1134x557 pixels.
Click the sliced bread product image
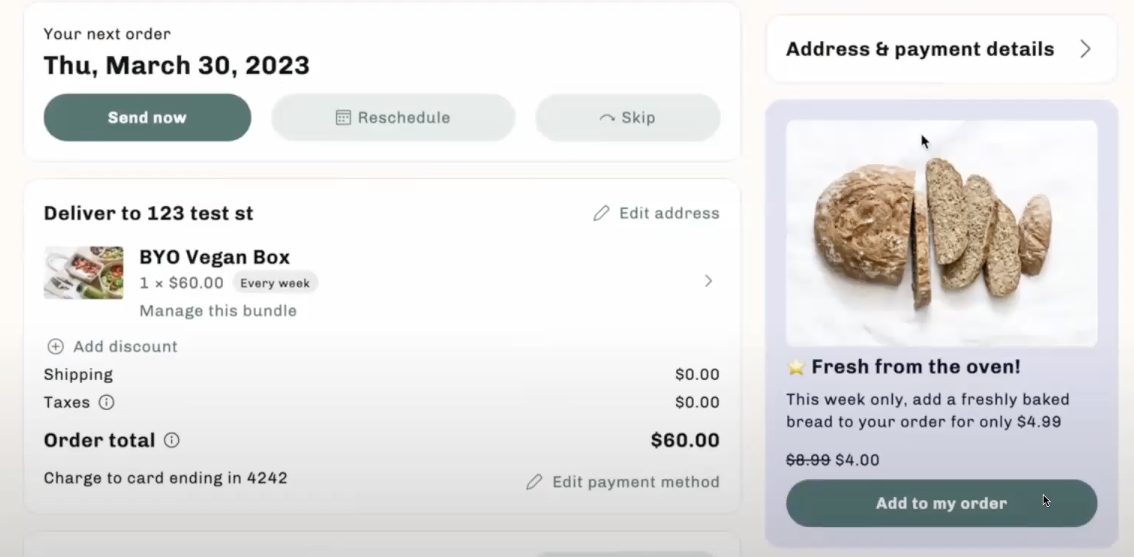pos(941,233)
